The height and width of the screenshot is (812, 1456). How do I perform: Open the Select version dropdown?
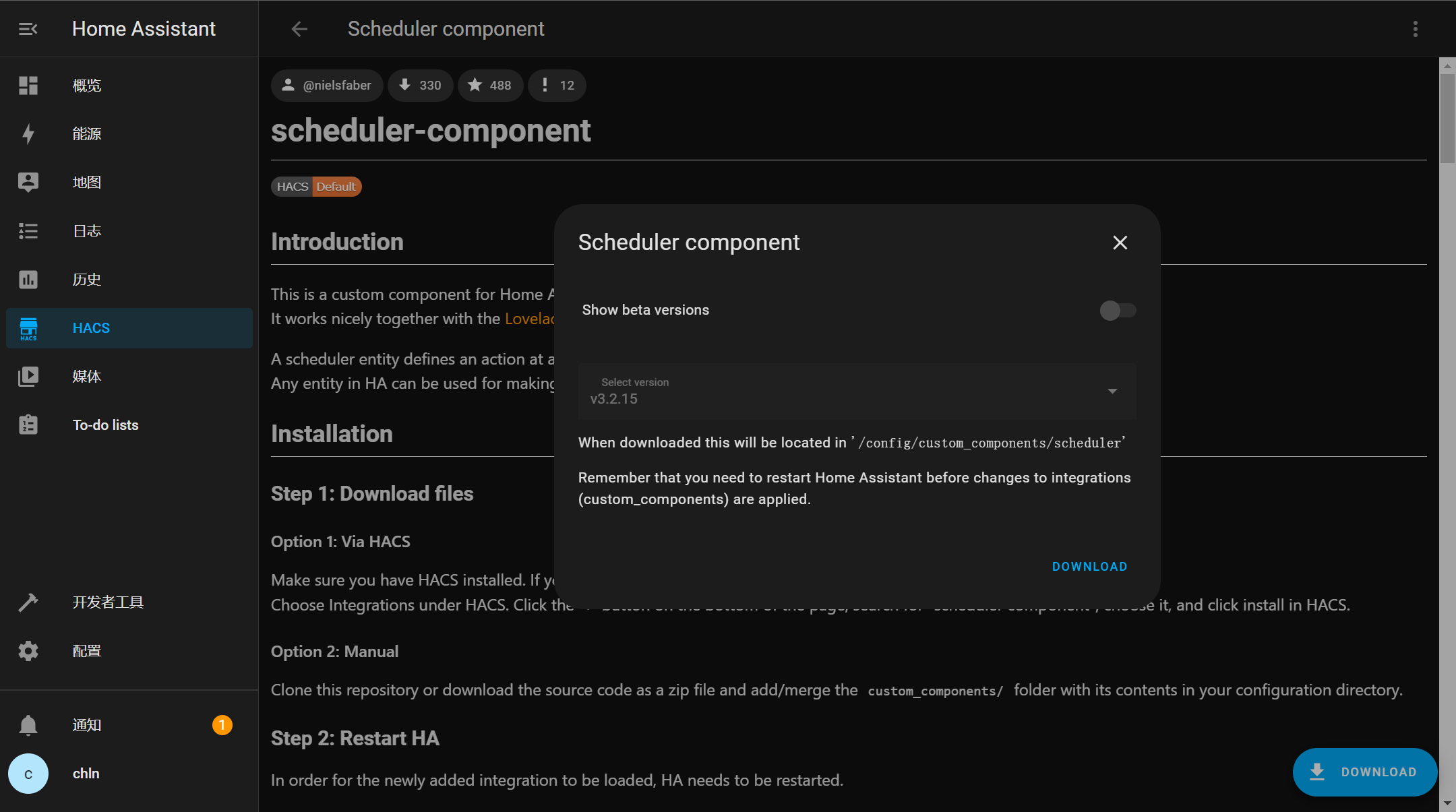click(857, 392)
